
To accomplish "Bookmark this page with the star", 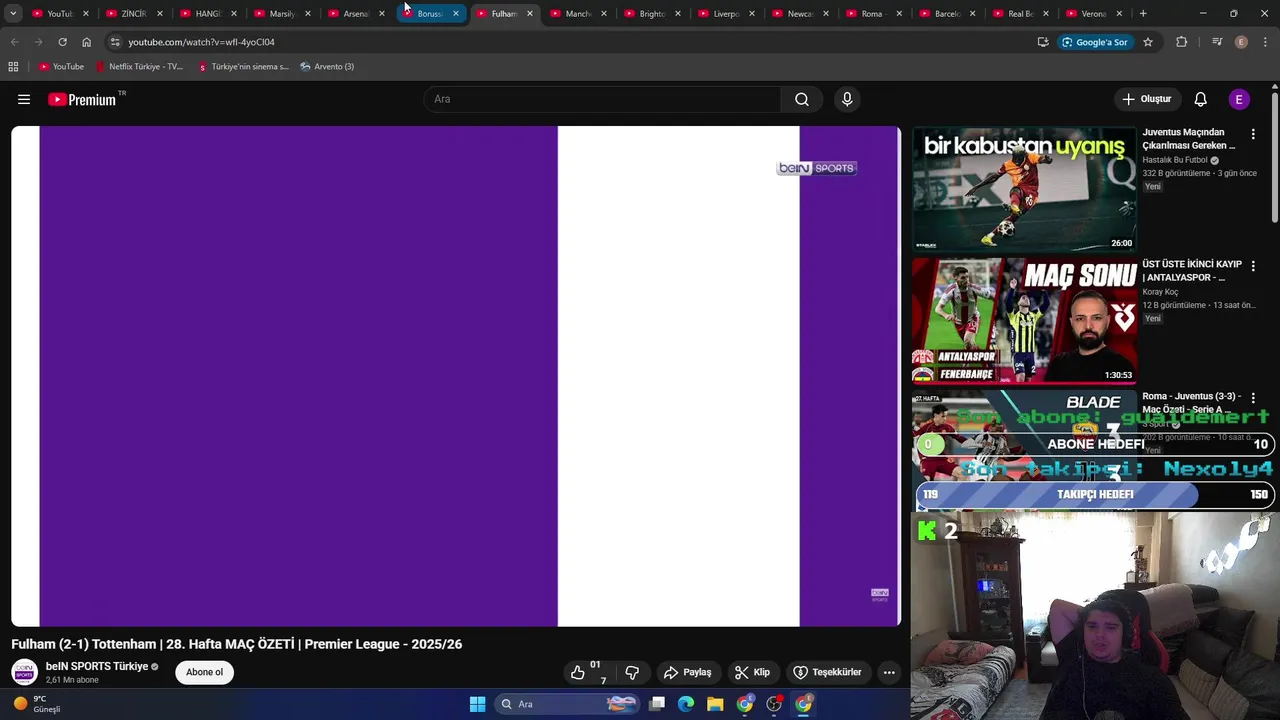I will 1148,42.
